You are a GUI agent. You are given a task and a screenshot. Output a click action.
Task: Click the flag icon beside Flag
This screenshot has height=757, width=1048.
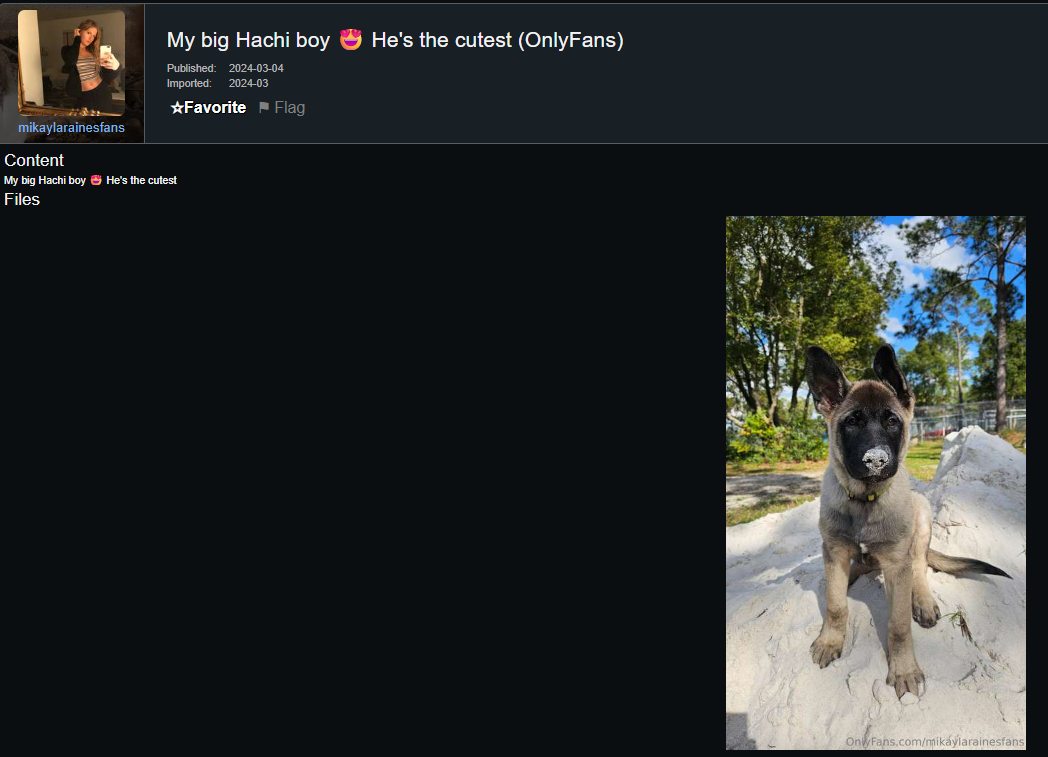(x=264, y=107)
